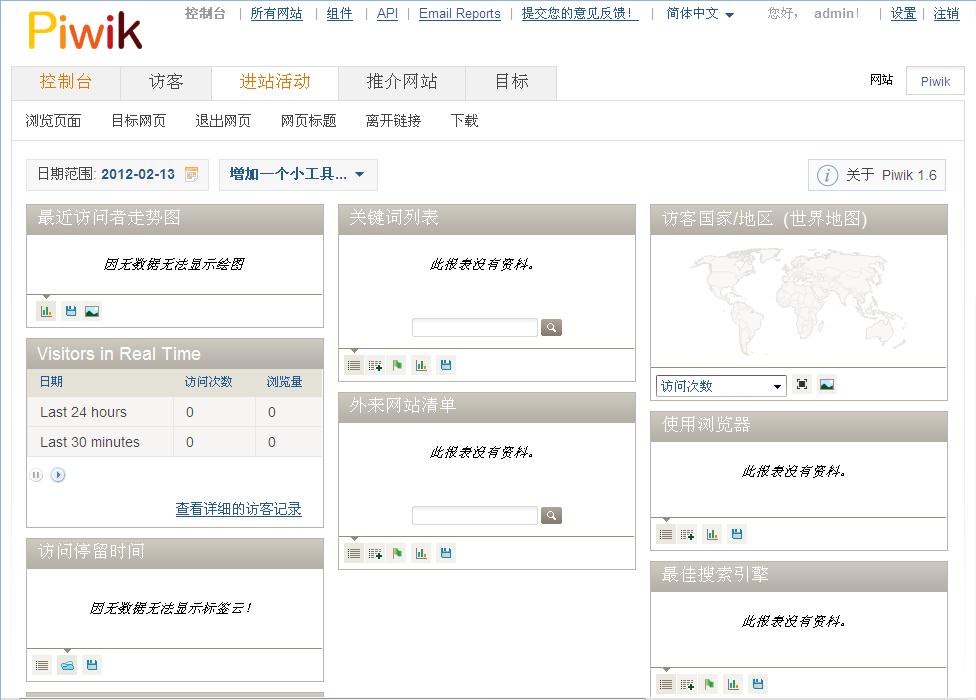The height and width of the screenshot is (700, 976).
Task: Click fullscreen icon under the world map
Action: 802,385
